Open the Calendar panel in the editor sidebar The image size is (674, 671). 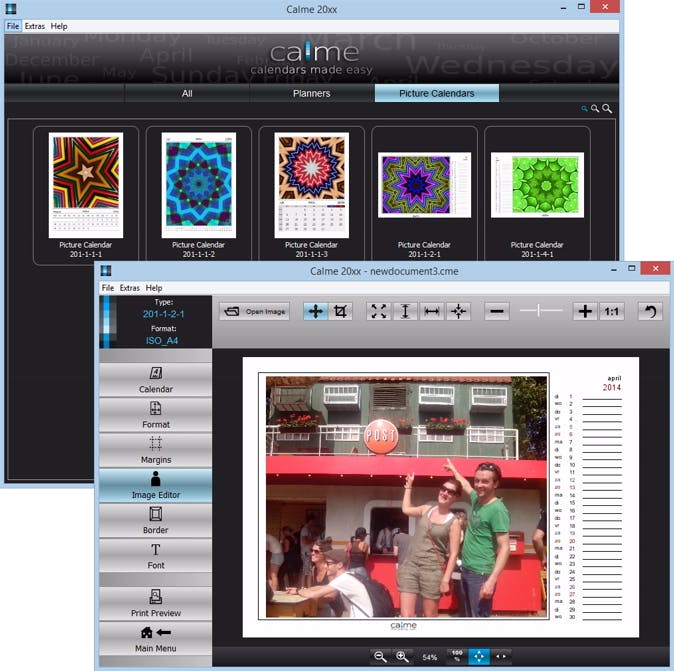pos(156,380)
